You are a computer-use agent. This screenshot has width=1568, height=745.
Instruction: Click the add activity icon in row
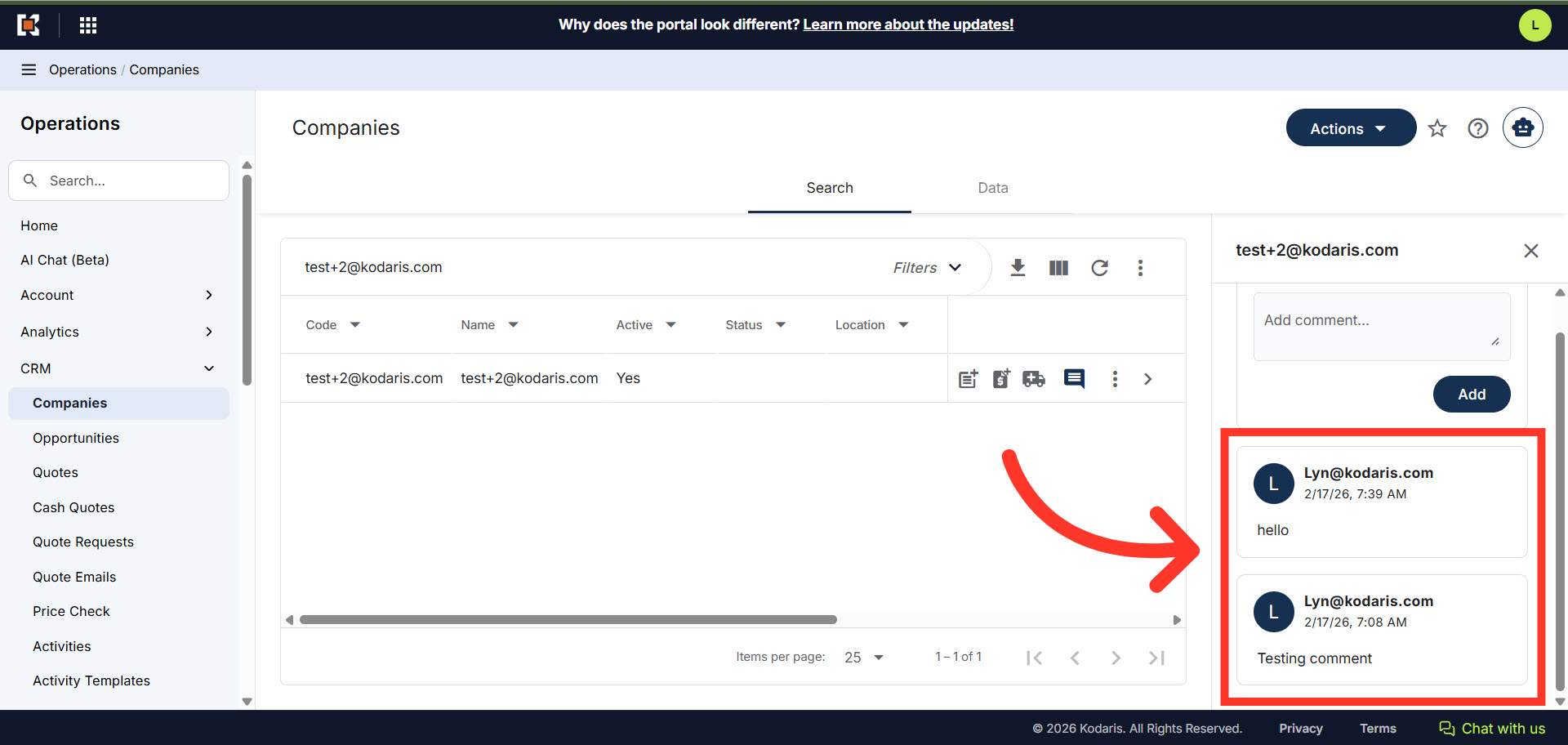coord(968,378)
